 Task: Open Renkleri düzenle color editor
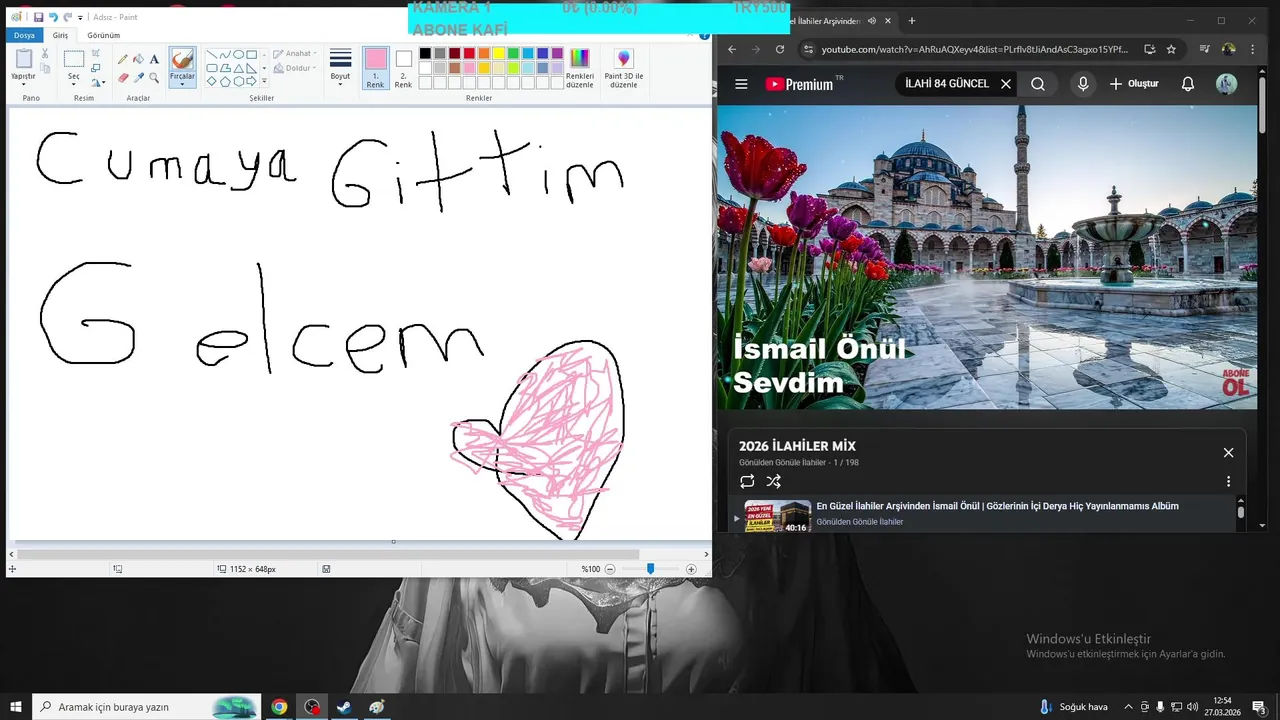tap(580, 67)
